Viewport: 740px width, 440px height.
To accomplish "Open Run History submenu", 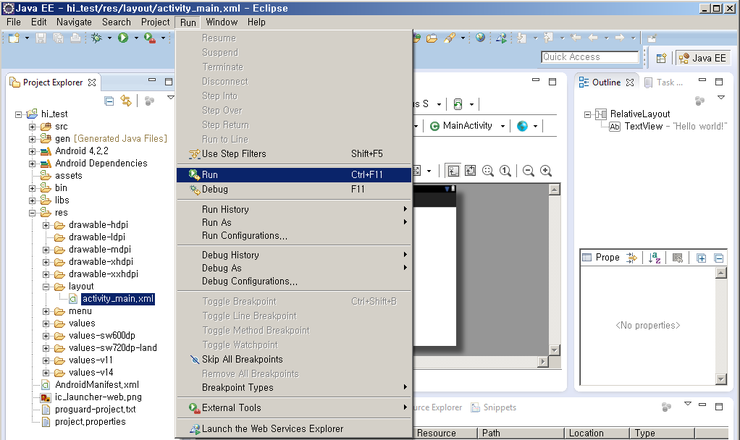I will (x=294, y=209).
